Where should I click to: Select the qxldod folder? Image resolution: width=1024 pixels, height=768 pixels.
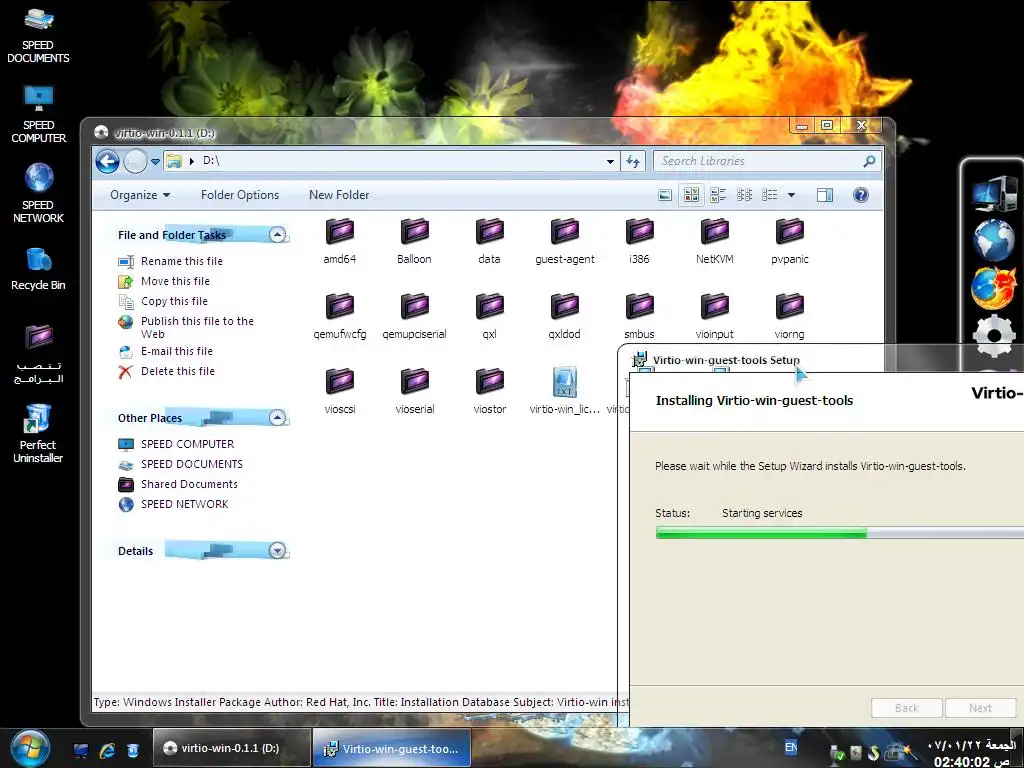(564, 315)
